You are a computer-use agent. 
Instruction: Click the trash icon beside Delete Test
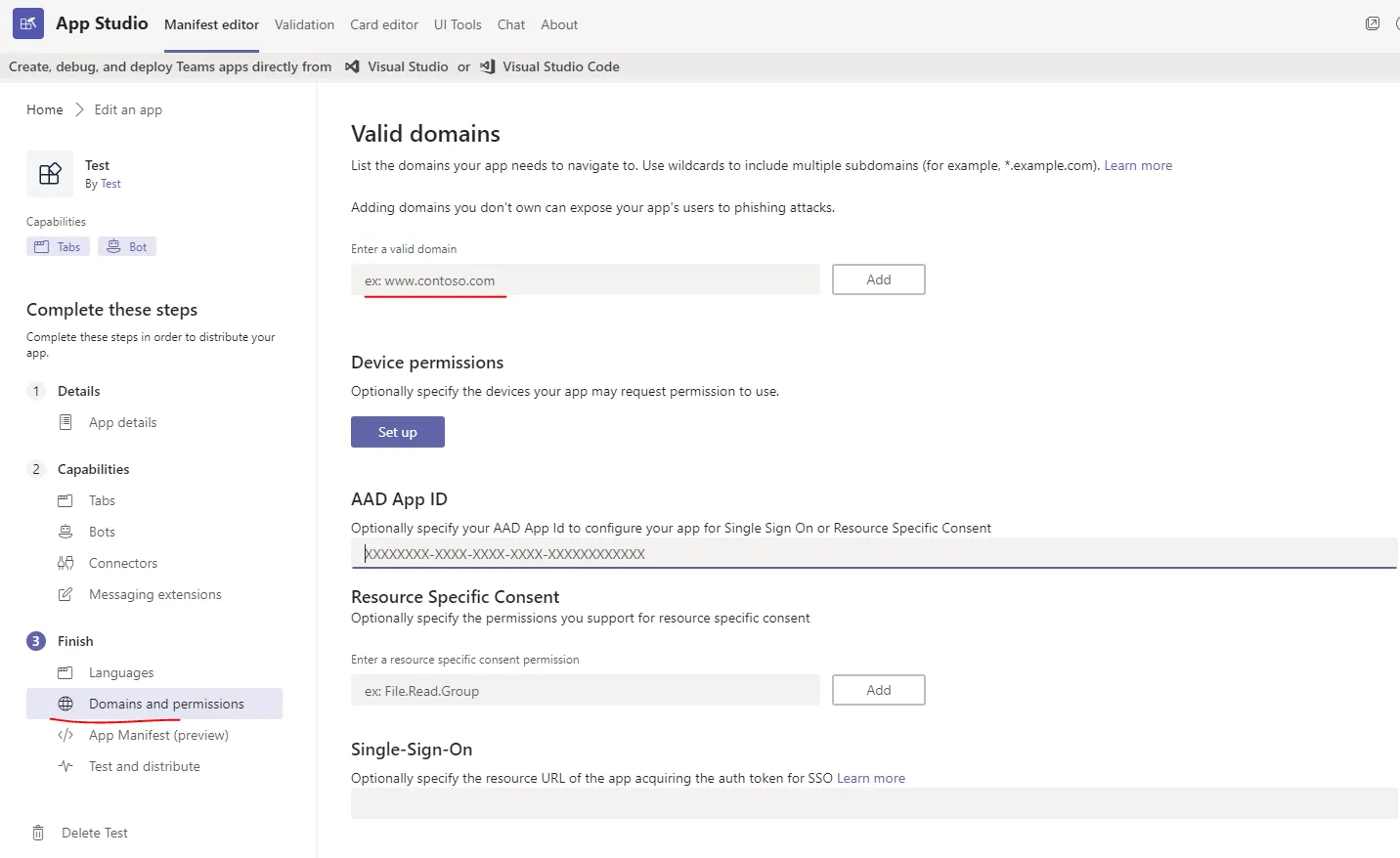click(x=38, y=833)
